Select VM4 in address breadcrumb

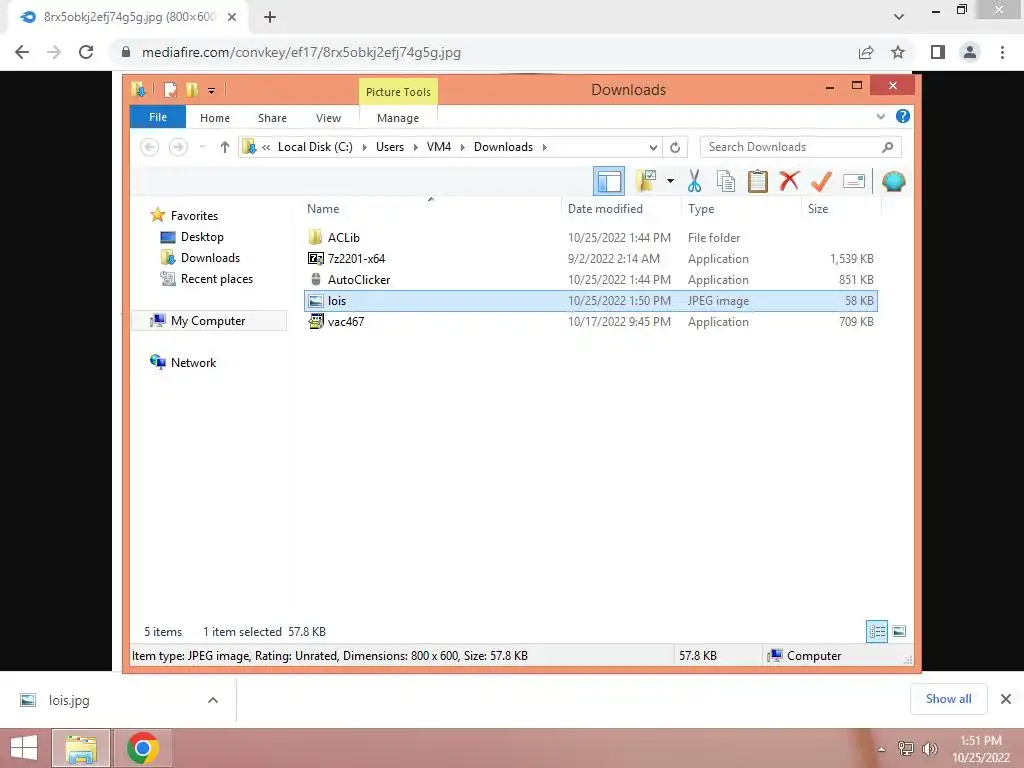(439, 147)
